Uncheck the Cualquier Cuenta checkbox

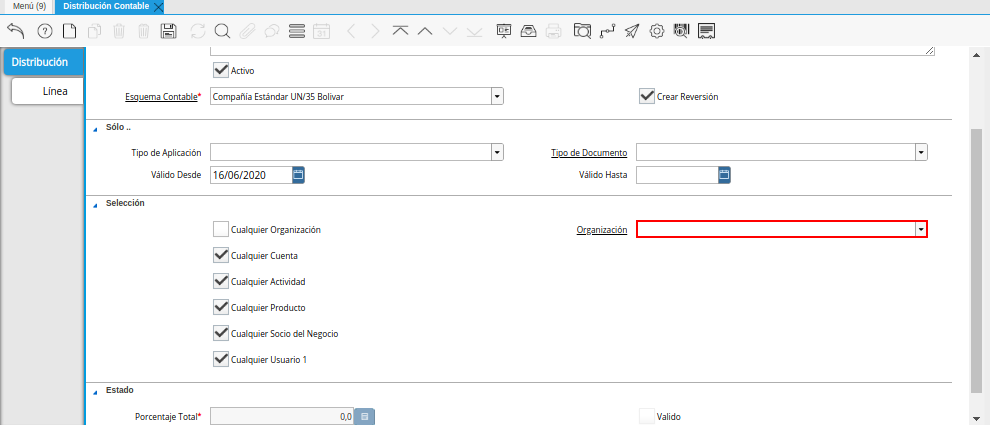point(221,256)
